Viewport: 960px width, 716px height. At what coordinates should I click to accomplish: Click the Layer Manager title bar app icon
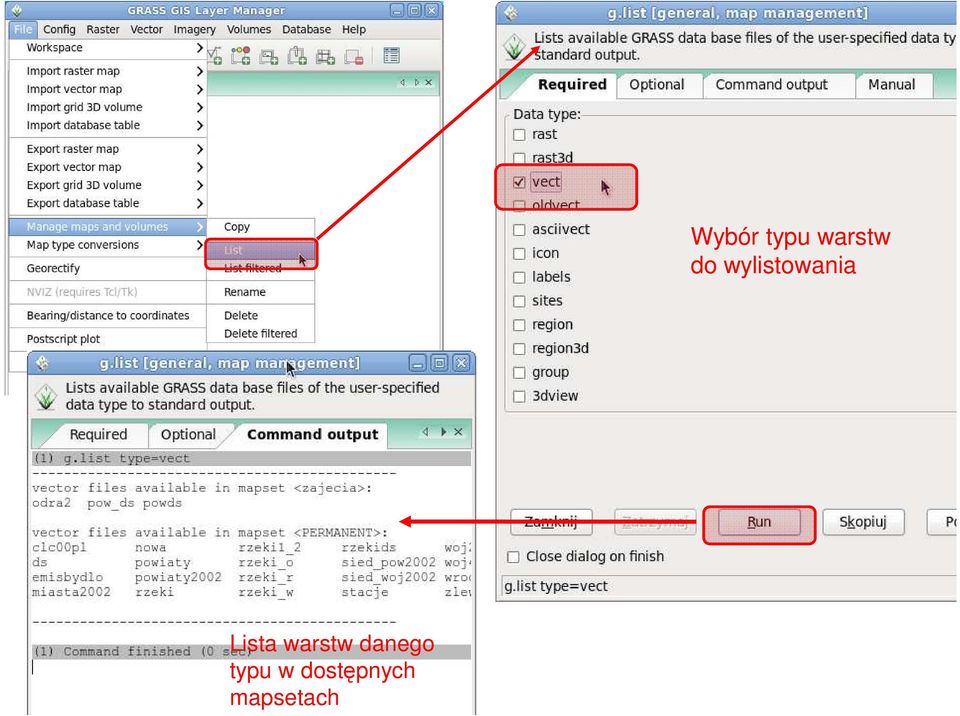tap(17, 10)
